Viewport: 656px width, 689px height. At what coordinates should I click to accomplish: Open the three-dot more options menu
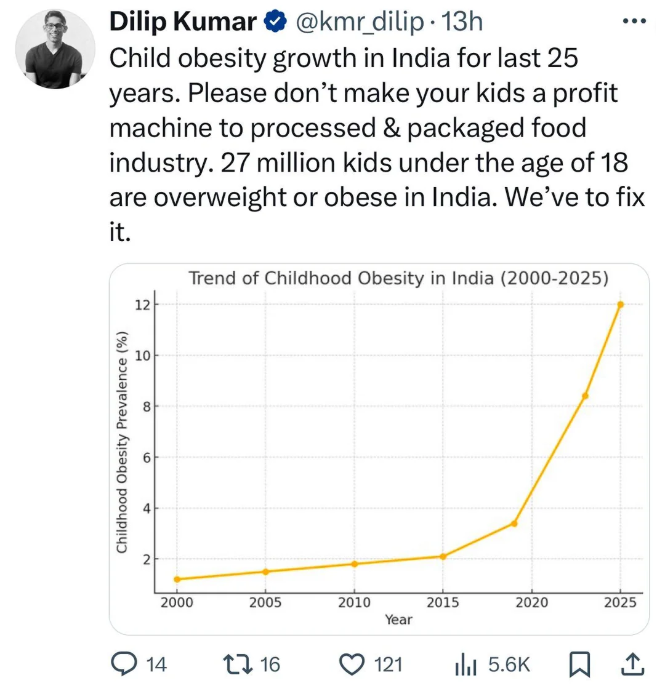pyautogui.click(x=634, y=20)
